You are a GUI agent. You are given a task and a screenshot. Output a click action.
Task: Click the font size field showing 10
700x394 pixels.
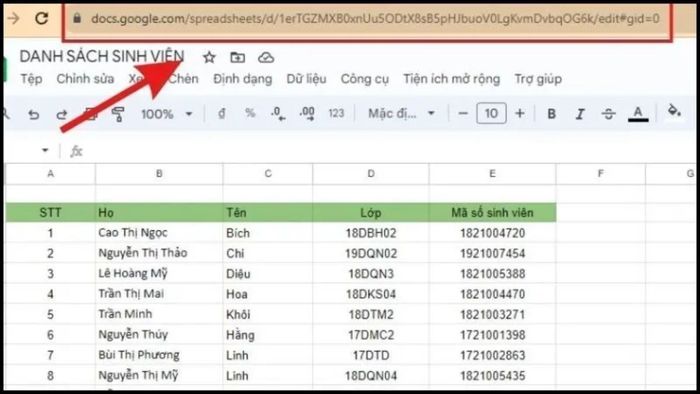click(491, 113)
